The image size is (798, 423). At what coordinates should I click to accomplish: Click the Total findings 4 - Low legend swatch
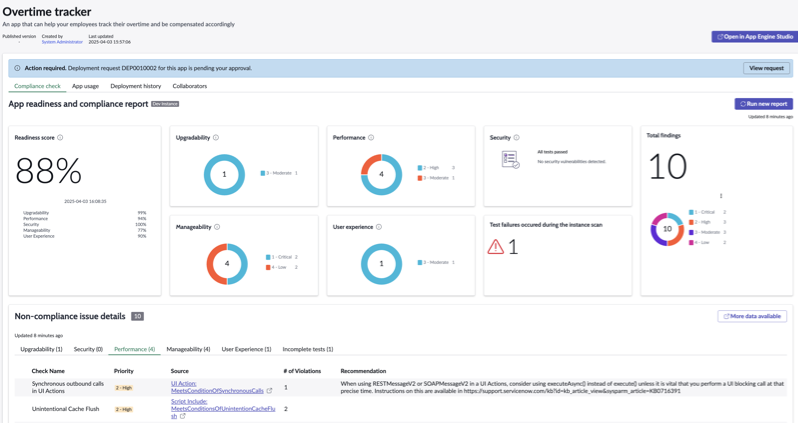pos(691,242)
